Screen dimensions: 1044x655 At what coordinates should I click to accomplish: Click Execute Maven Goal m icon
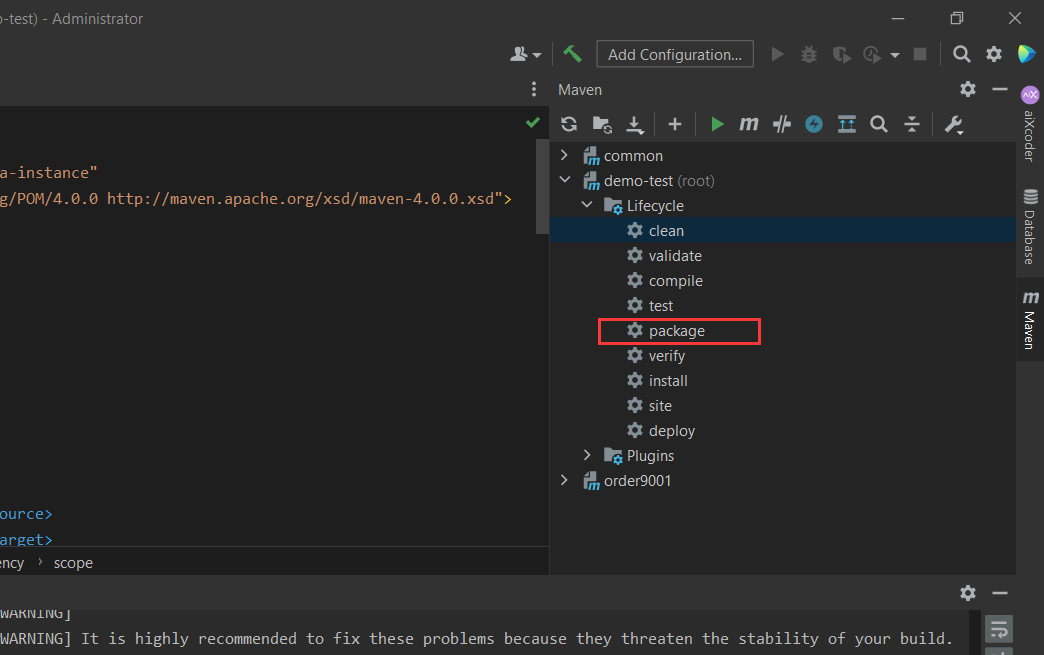[x=748, y=124]
